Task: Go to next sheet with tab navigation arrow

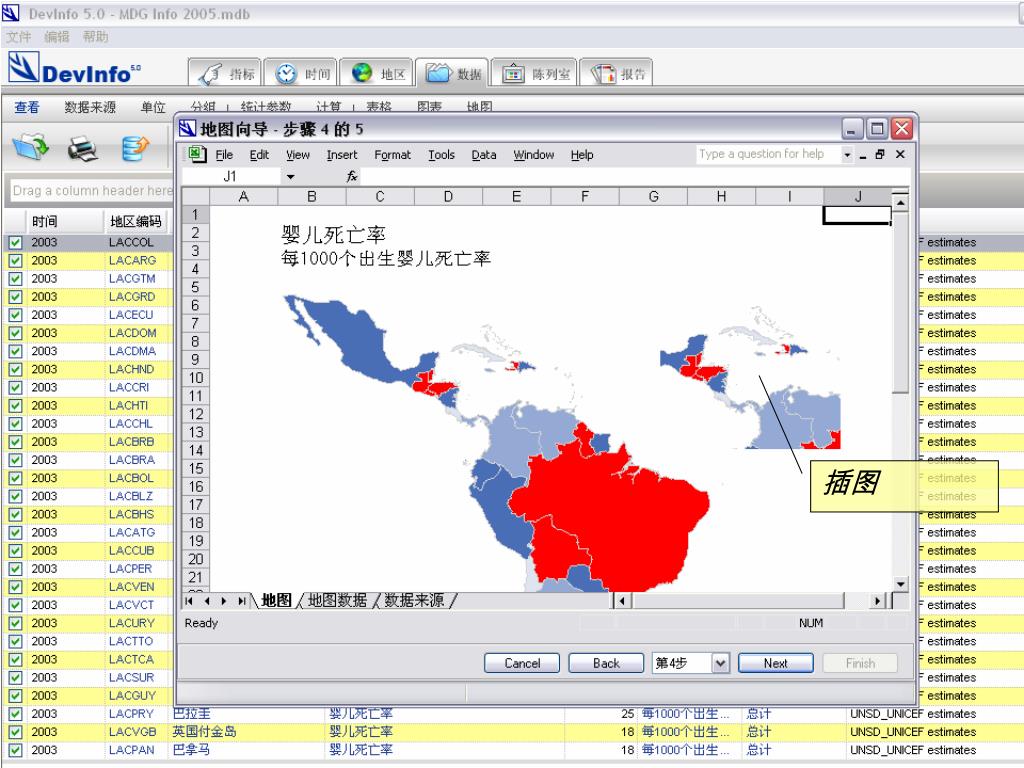Action: [224, 601]
